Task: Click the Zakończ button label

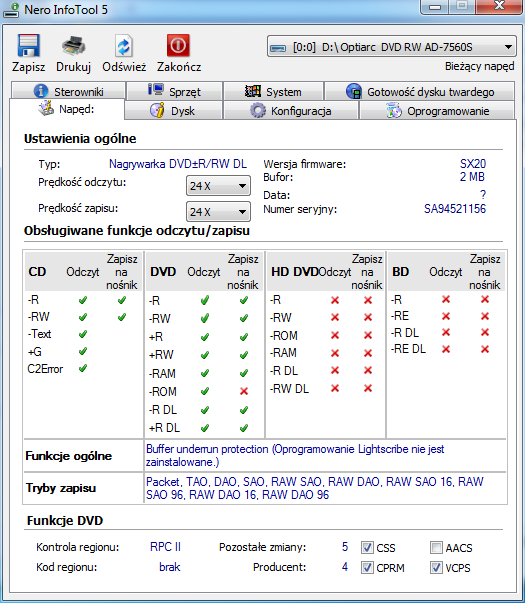Action: [x=179, y=67]
